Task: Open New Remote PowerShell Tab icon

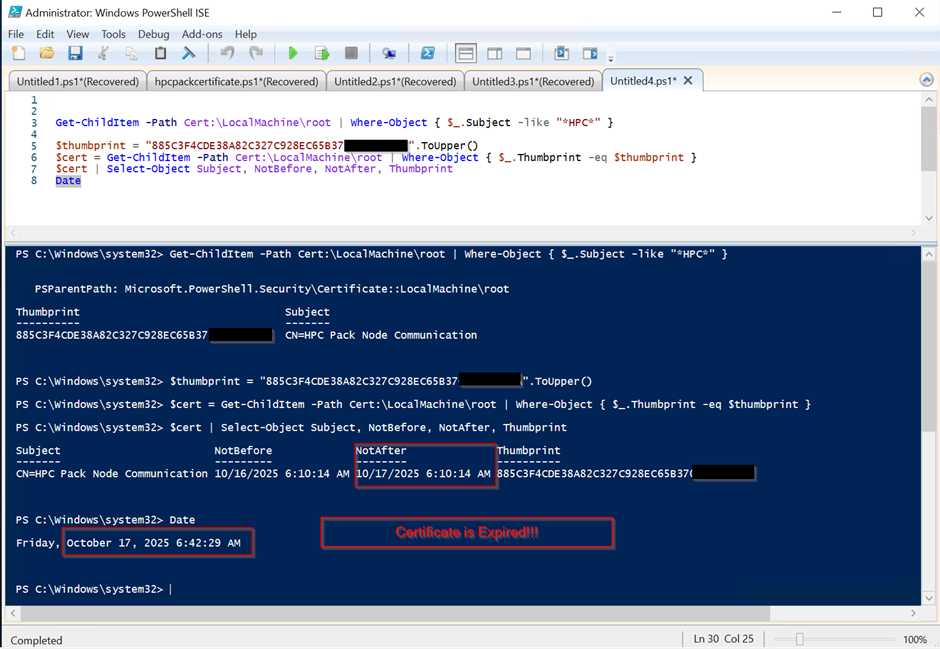Action: (x=389, y=53)
